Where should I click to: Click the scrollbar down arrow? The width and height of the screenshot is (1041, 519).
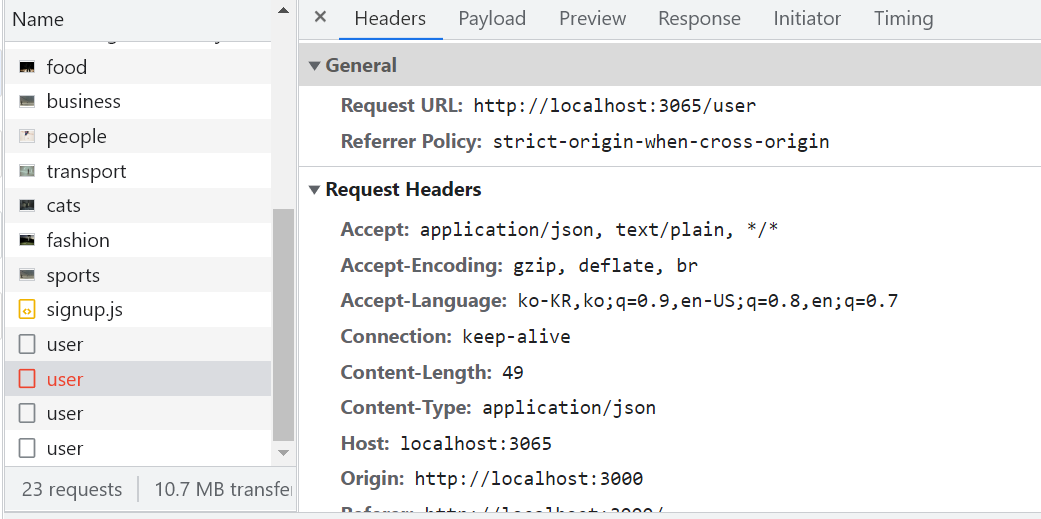click(284, 453)
